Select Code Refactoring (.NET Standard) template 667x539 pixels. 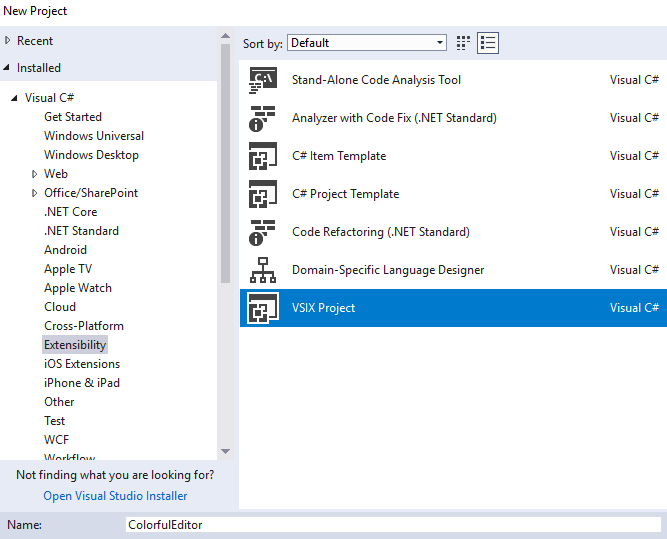pos(453,232)
